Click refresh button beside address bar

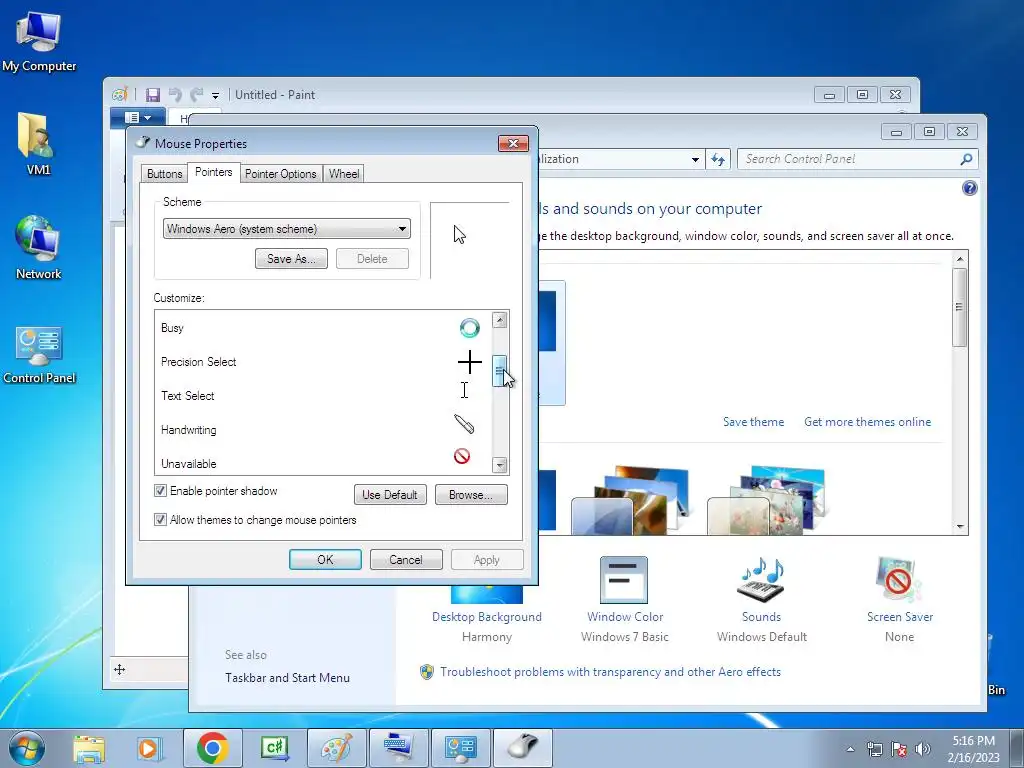click(718, 159)
